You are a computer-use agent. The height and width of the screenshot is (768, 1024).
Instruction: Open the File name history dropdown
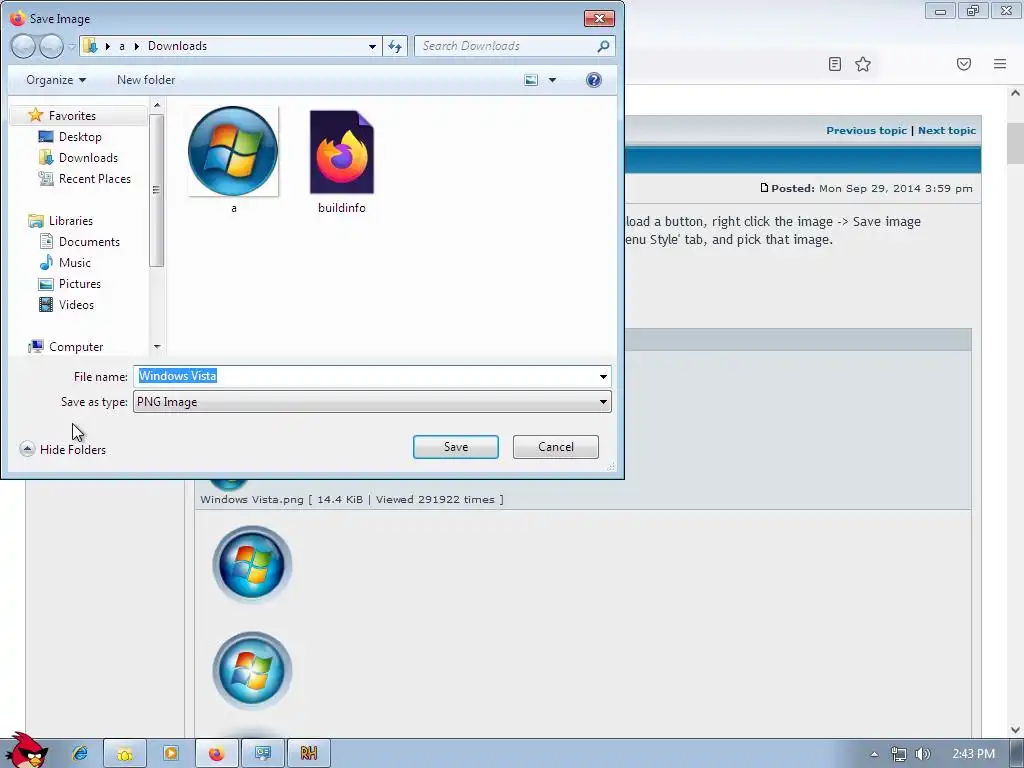pyautogui.click(x=603, y=376)
